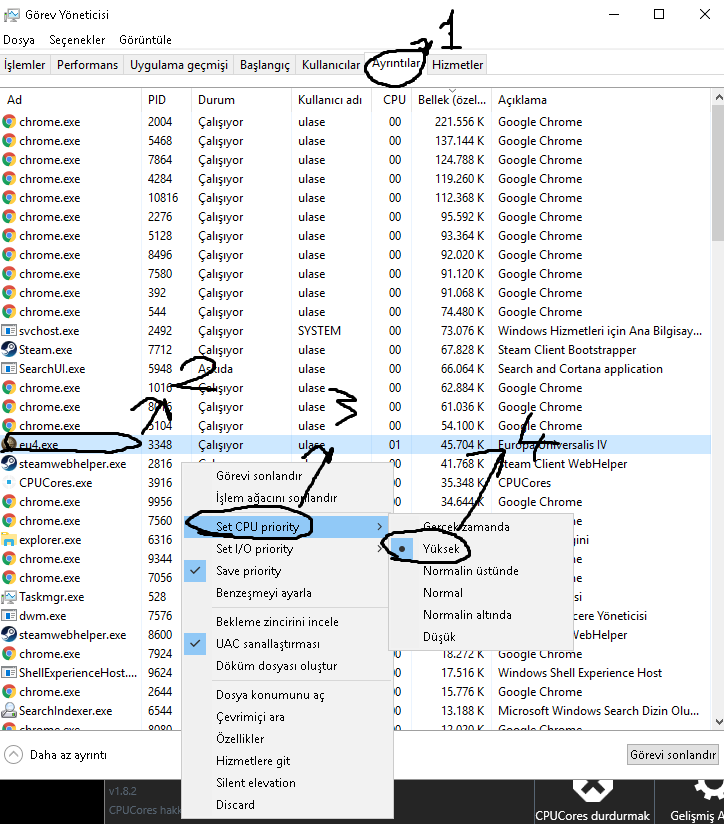Click the chrome icon in the PID 7560 row
The image size is (724, 824).
click(8, 521)
